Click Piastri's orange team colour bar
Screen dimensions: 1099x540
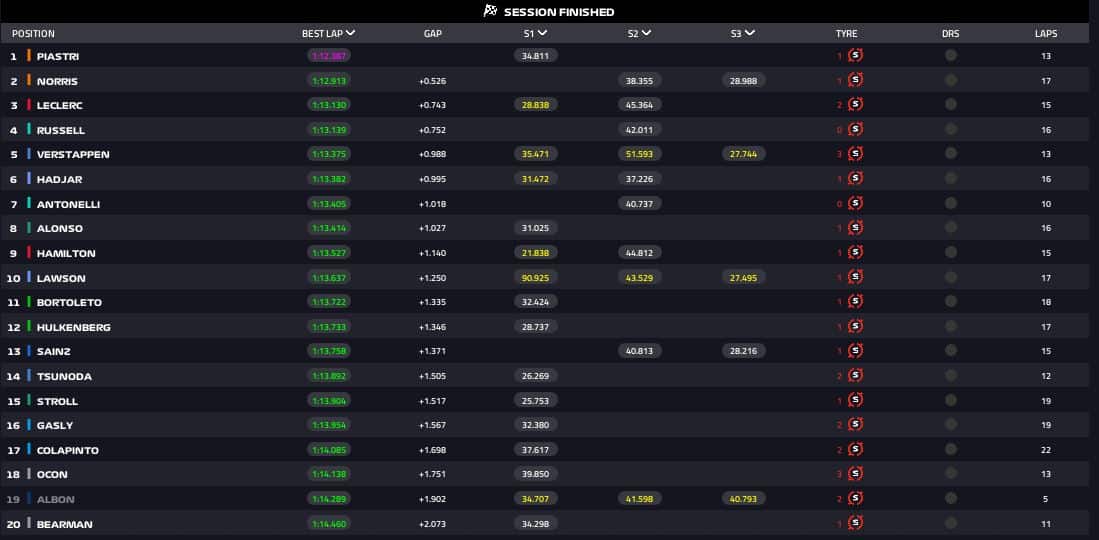[x=29, y=55]
